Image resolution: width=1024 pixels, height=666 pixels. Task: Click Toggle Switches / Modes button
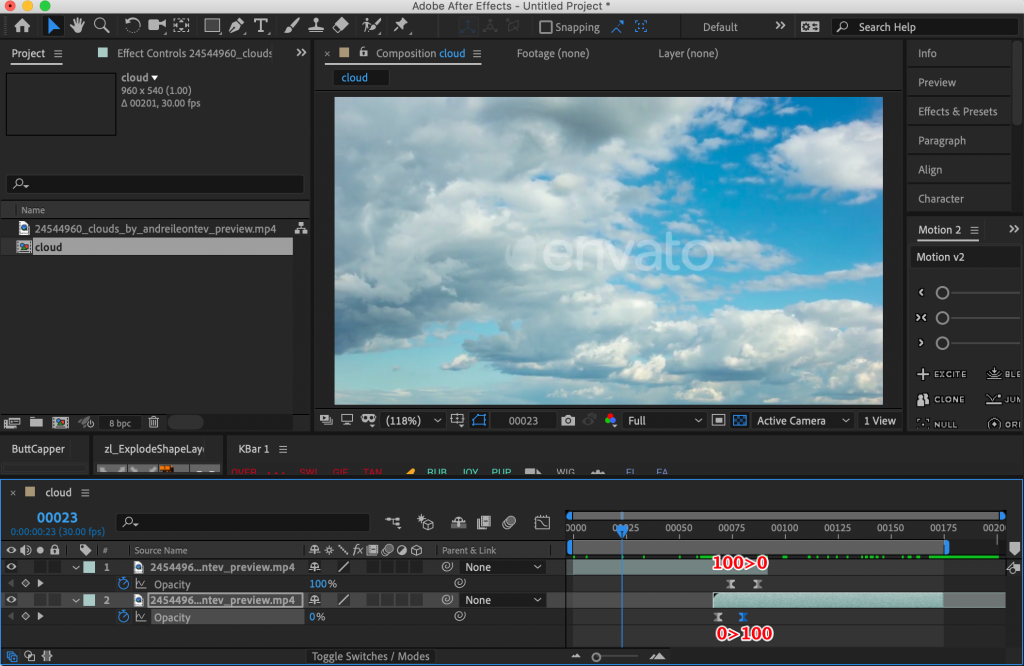pyautogui.click(x=370, y=656)
